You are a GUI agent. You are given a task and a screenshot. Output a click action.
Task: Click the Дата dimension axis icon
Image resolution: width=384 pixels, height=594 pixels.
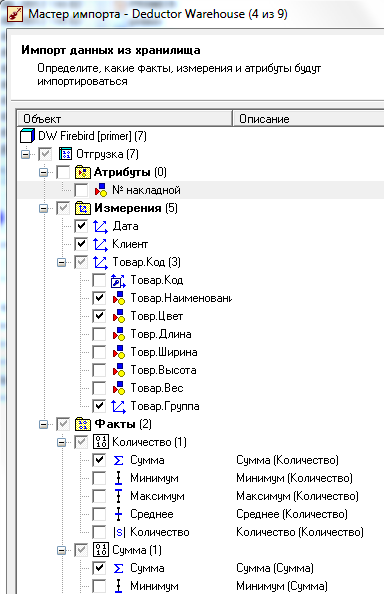[x=100, y=226]
